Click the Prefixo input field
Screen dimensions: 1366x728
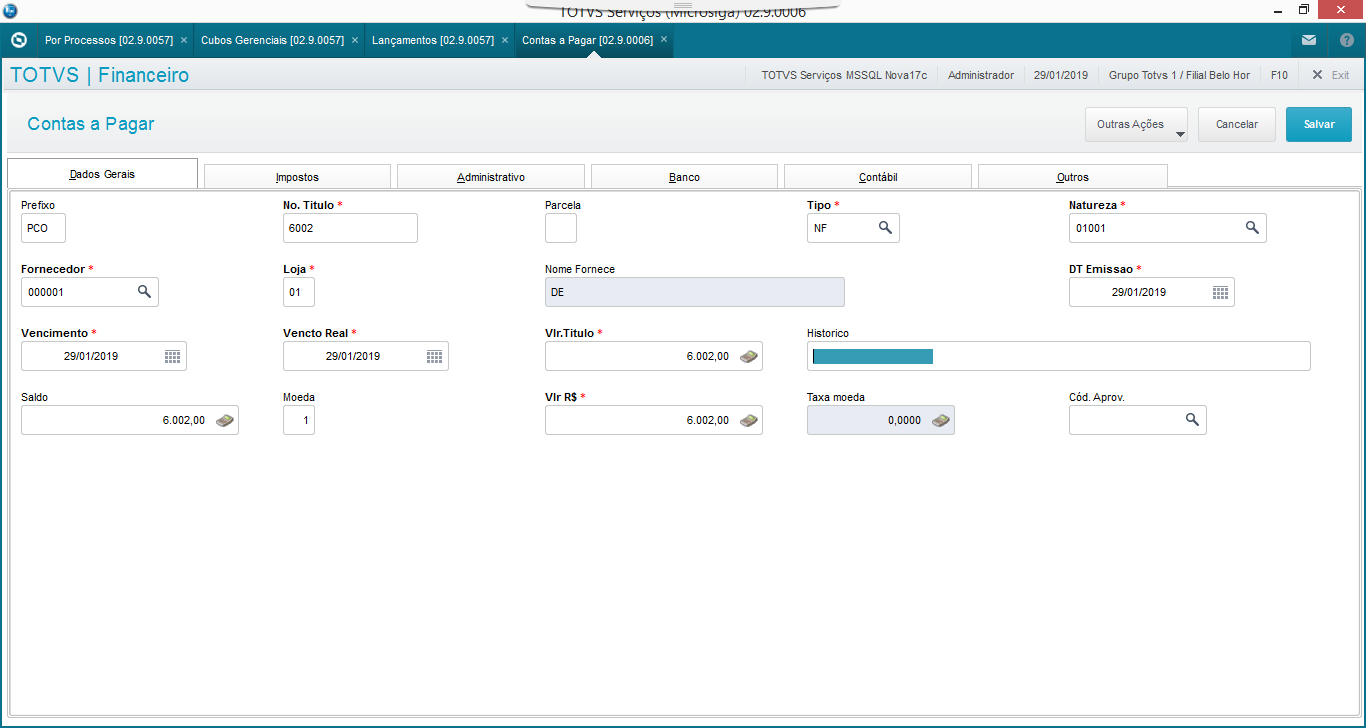point(43,228)
